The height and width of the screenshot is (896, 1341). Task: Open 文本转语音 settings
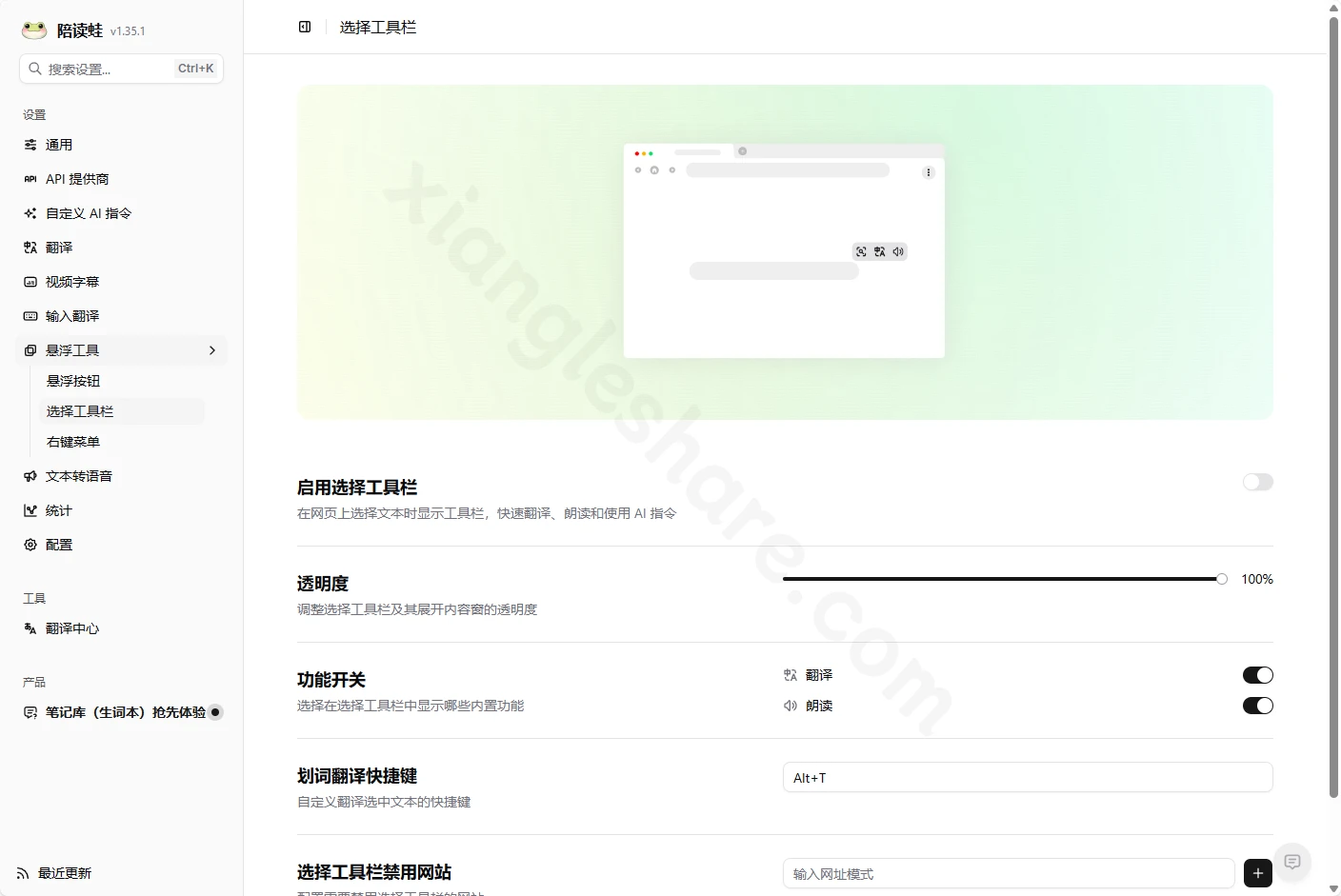pos(122,476)
